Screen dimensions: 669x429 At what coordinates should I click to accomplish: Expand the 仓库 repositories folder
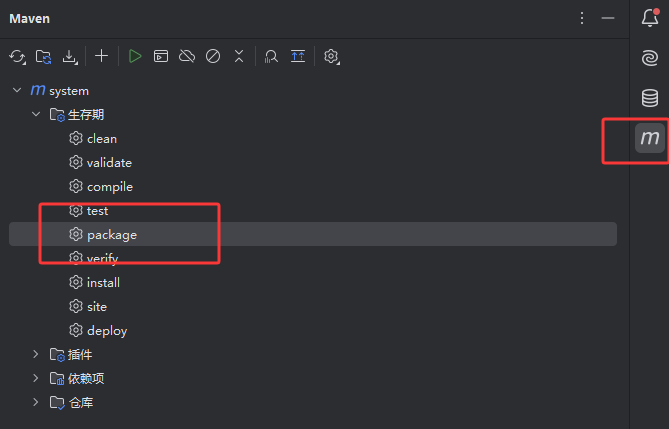tap(36, 402)
